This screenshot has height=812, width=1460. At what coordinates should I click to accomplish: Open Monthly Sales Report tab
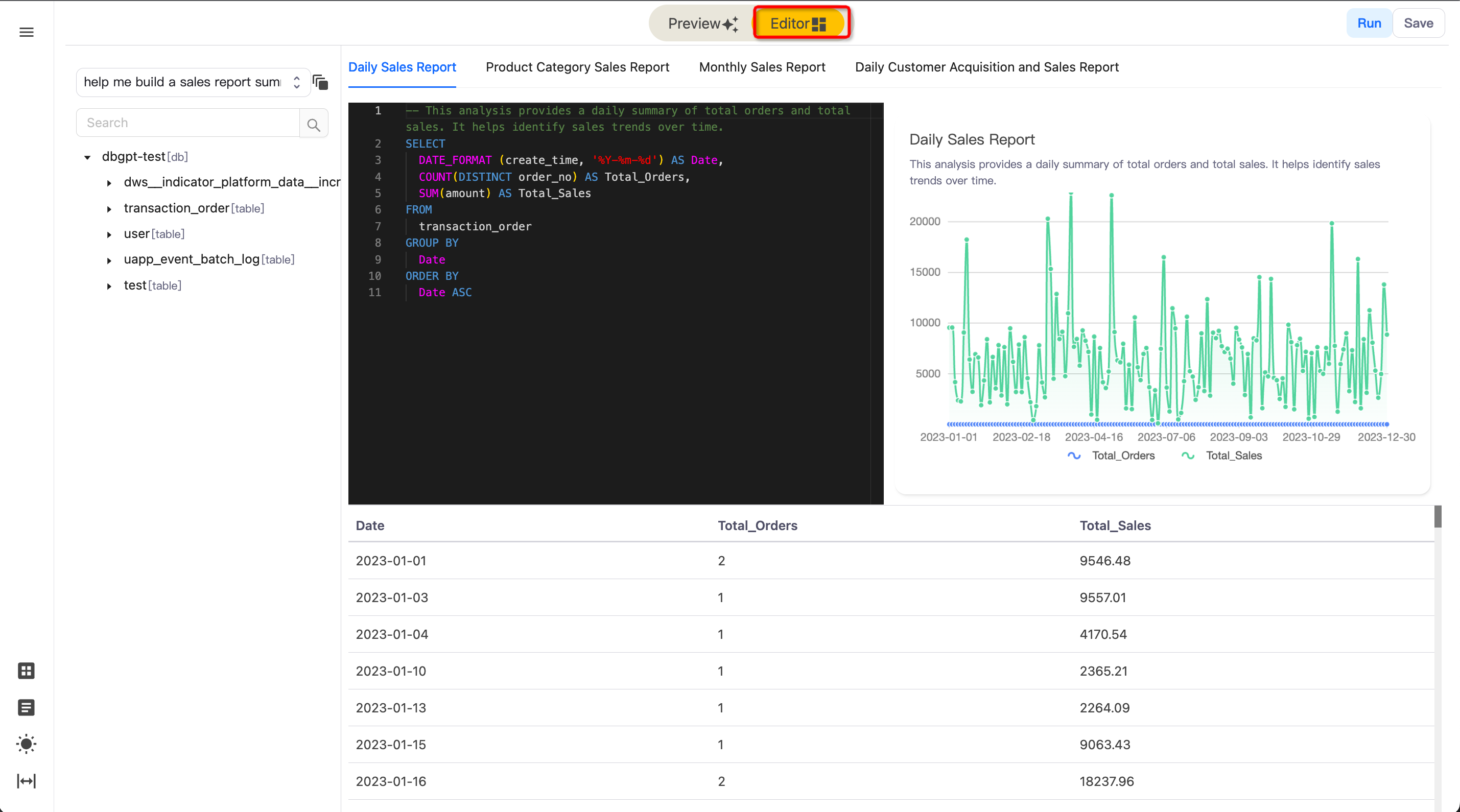[762, 67]
